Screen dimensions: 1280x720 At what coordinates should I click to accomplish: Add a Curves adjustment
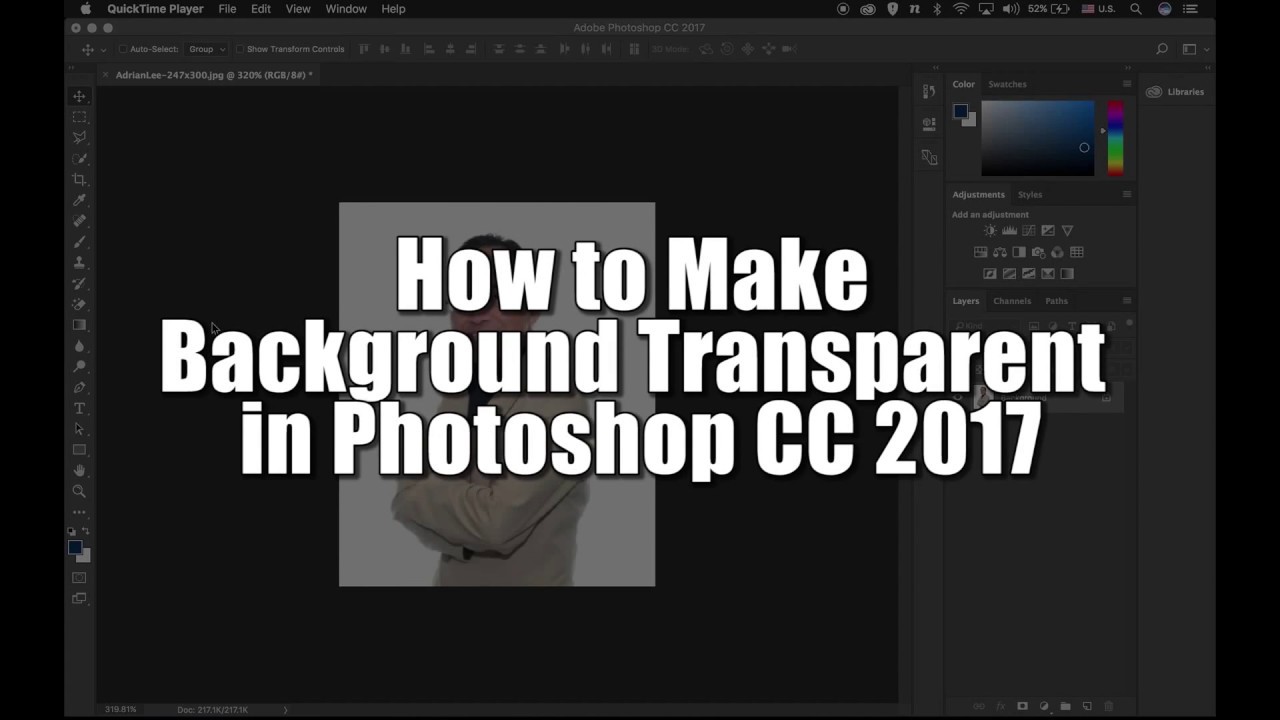(1028, 231)
